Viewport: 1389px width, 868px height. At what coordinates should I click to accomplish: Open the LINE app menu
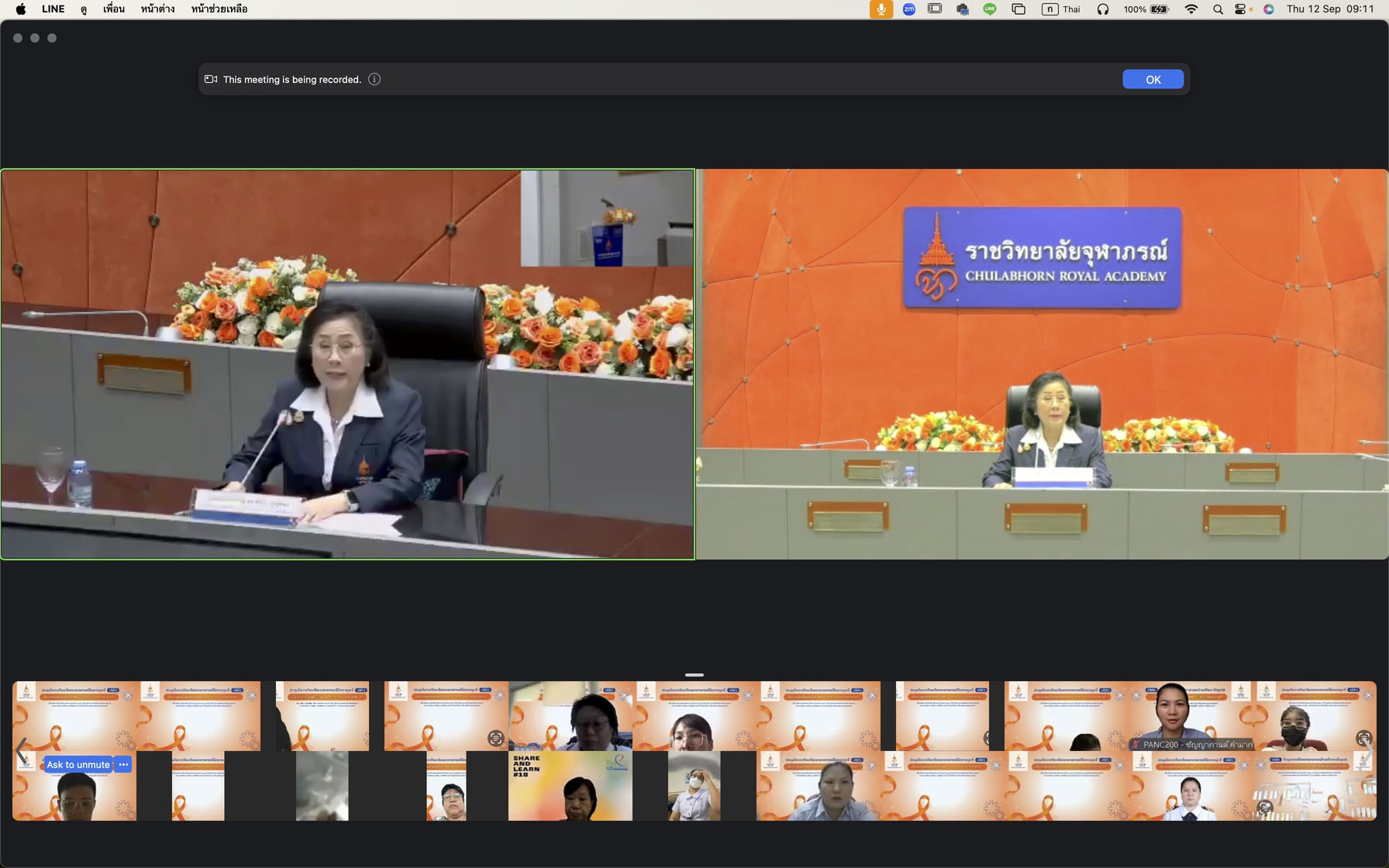point(53,9)
